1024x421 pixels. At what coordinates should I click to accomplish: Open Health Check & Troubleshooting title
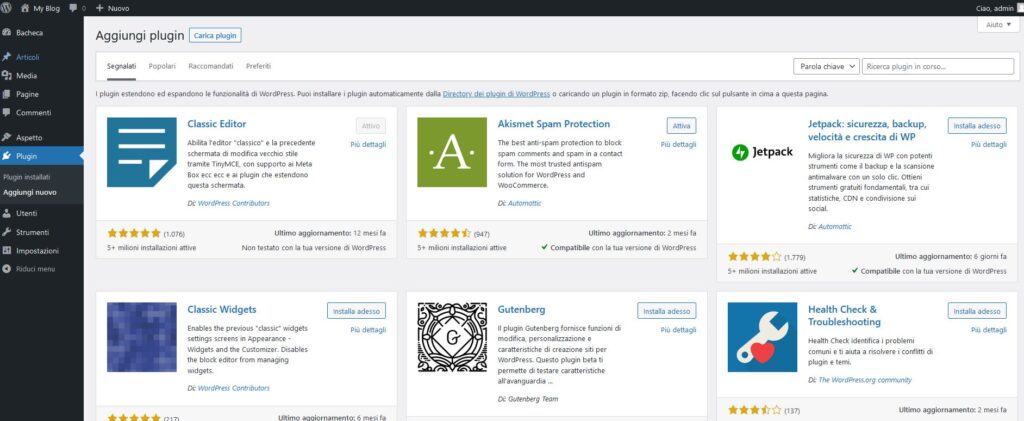click(844, 316)
